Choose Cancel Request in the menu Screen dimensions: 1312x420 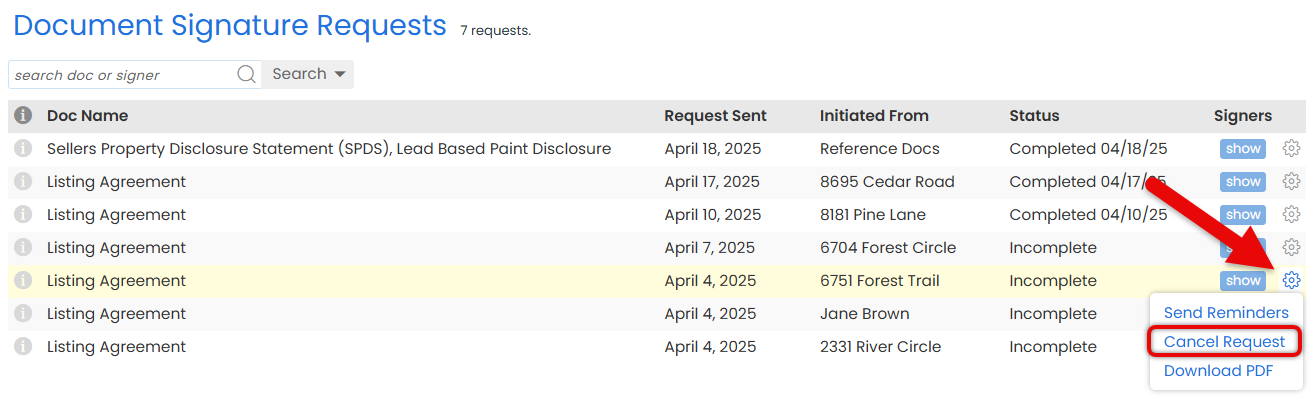[x=1224, y=342]
